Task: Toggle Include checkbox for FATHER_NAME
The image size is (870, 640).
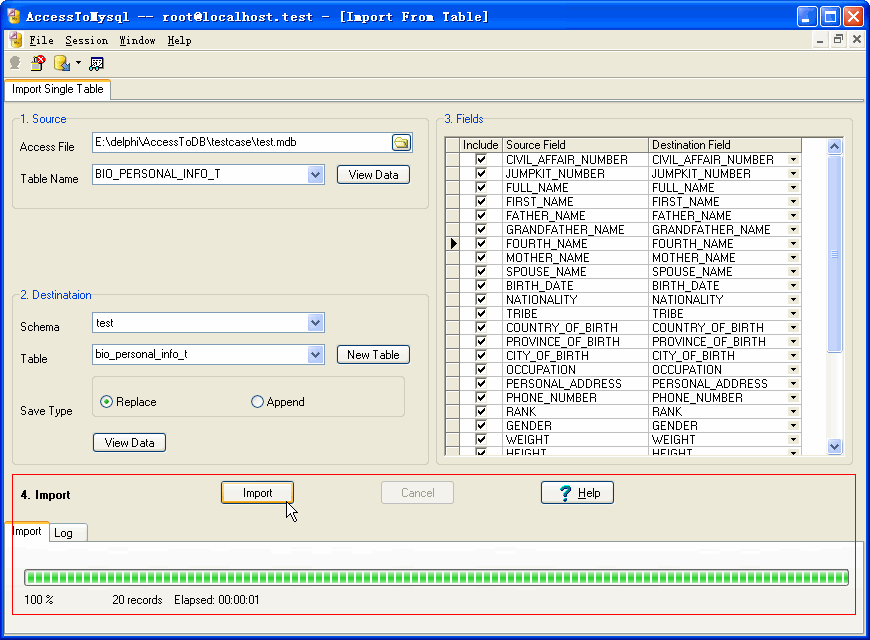Action: [481, 216]
